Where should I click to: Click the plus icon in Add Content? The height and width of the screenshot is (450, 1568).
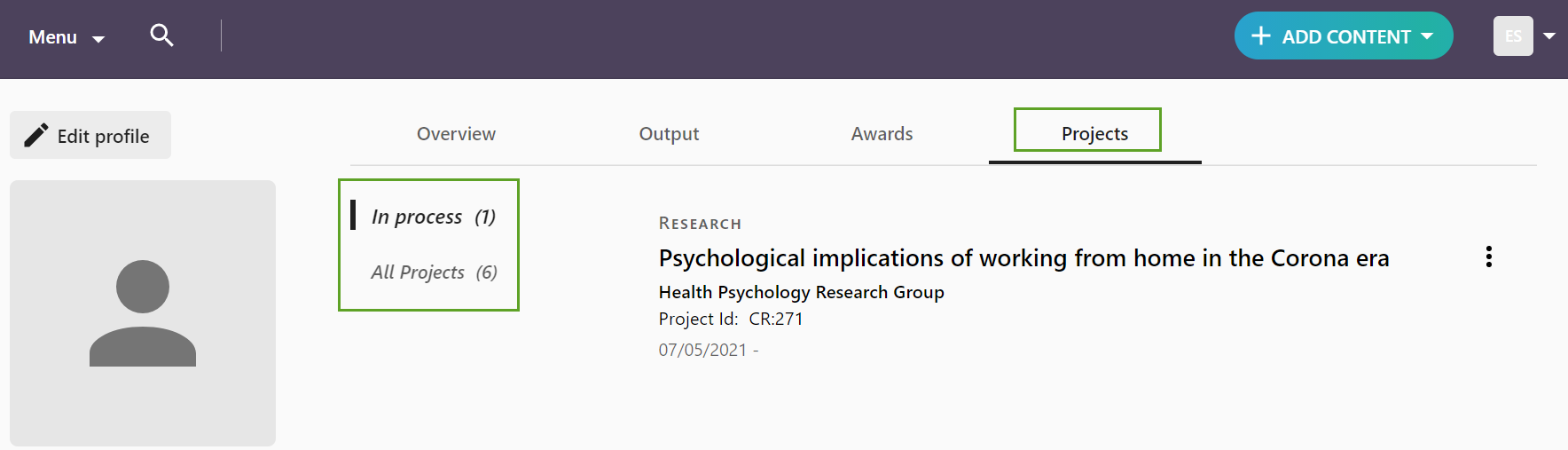tap(1260, 36)
